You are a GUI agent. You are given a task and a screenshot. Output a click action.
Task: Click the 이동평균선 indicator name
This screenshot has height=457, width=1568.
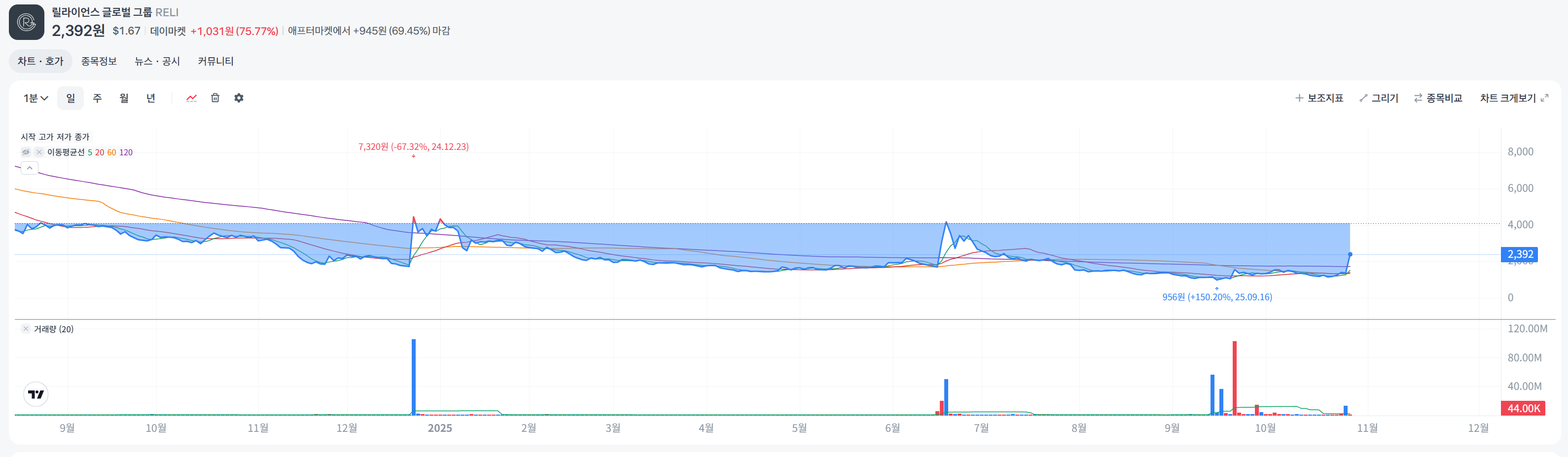point(66,153)
